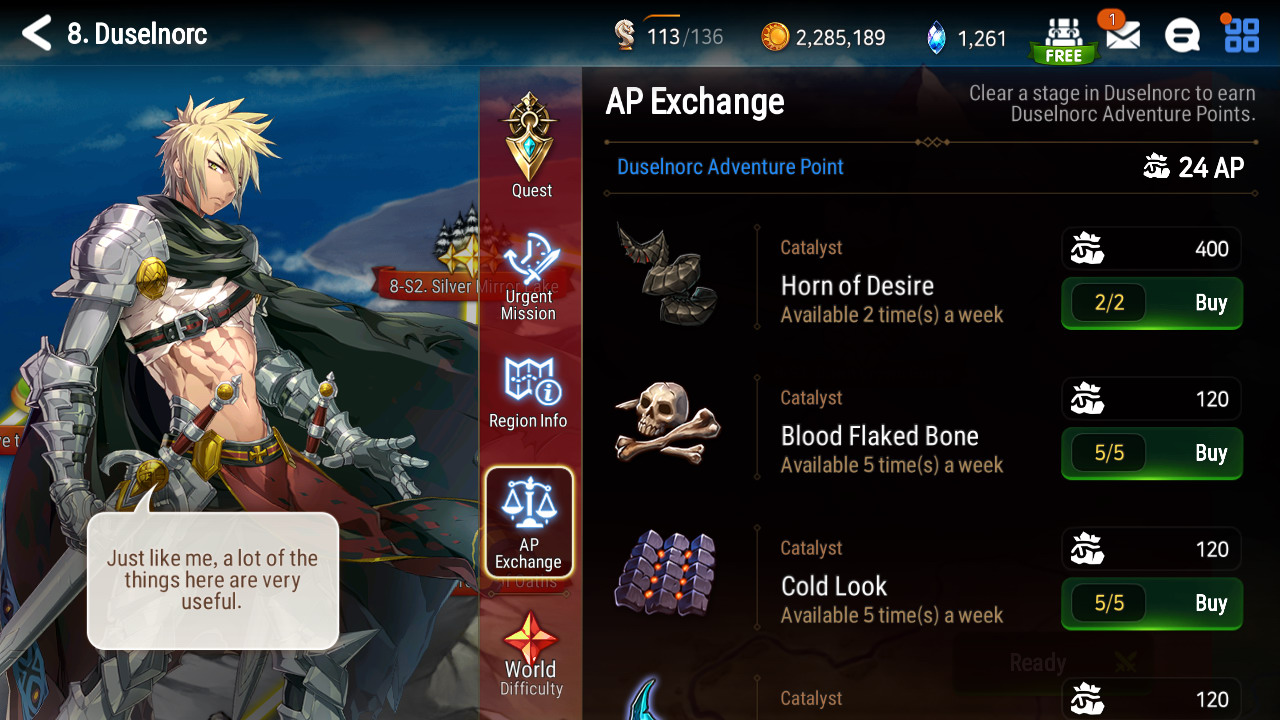1280x720 pixels.
Task: Claim the FREE gift icon
Action: [x=1063, y=40]
